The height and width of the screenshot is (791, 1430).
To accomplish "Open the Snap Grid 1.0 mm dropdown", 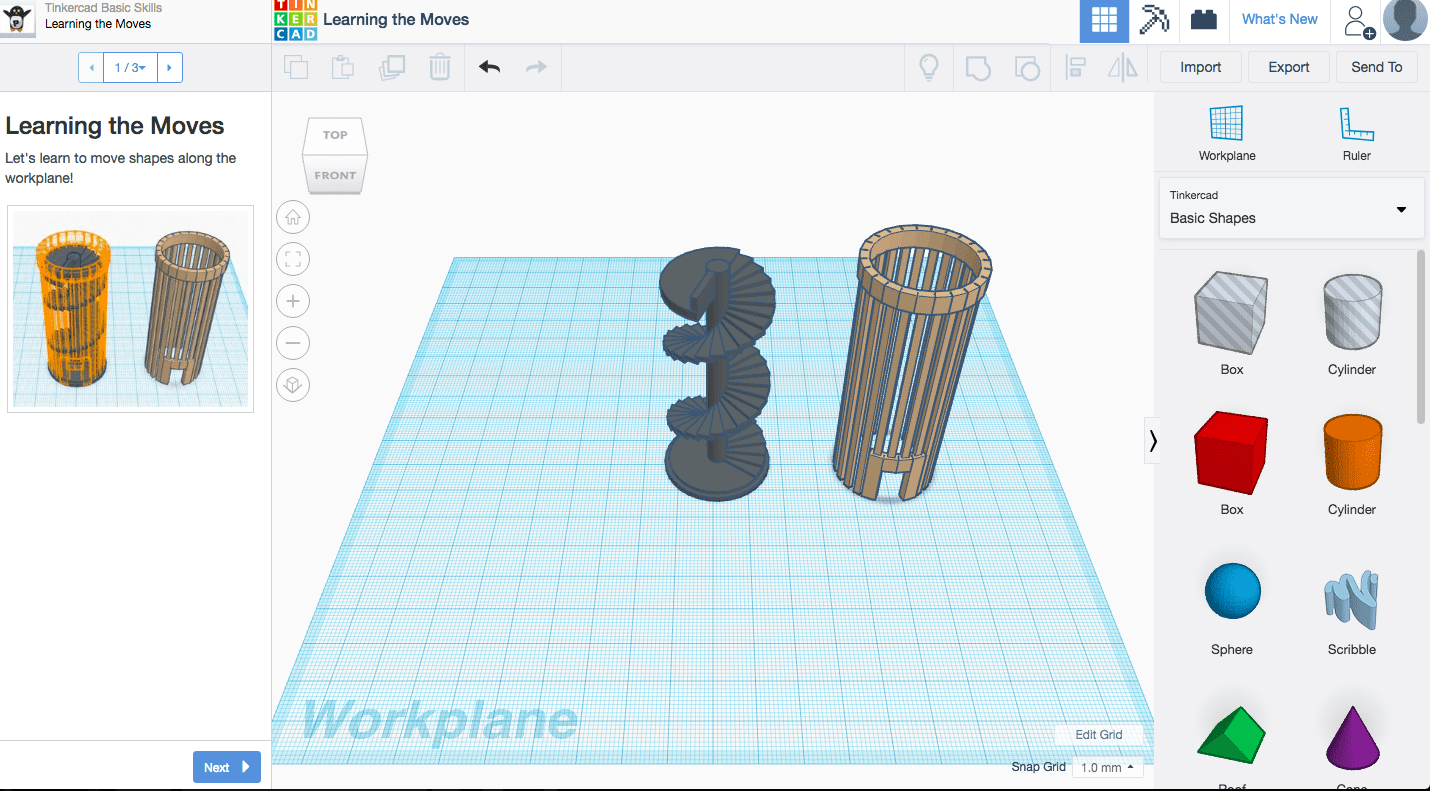I will coord(1107,768).
